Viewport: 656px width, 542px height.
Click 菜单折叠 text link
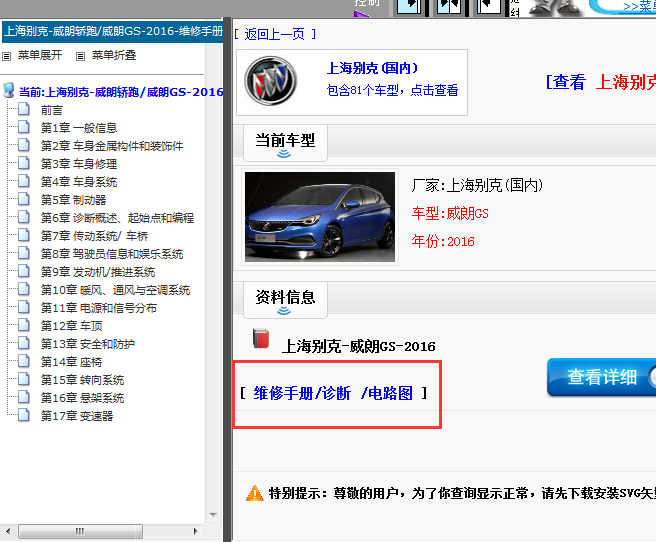[114, 55]
